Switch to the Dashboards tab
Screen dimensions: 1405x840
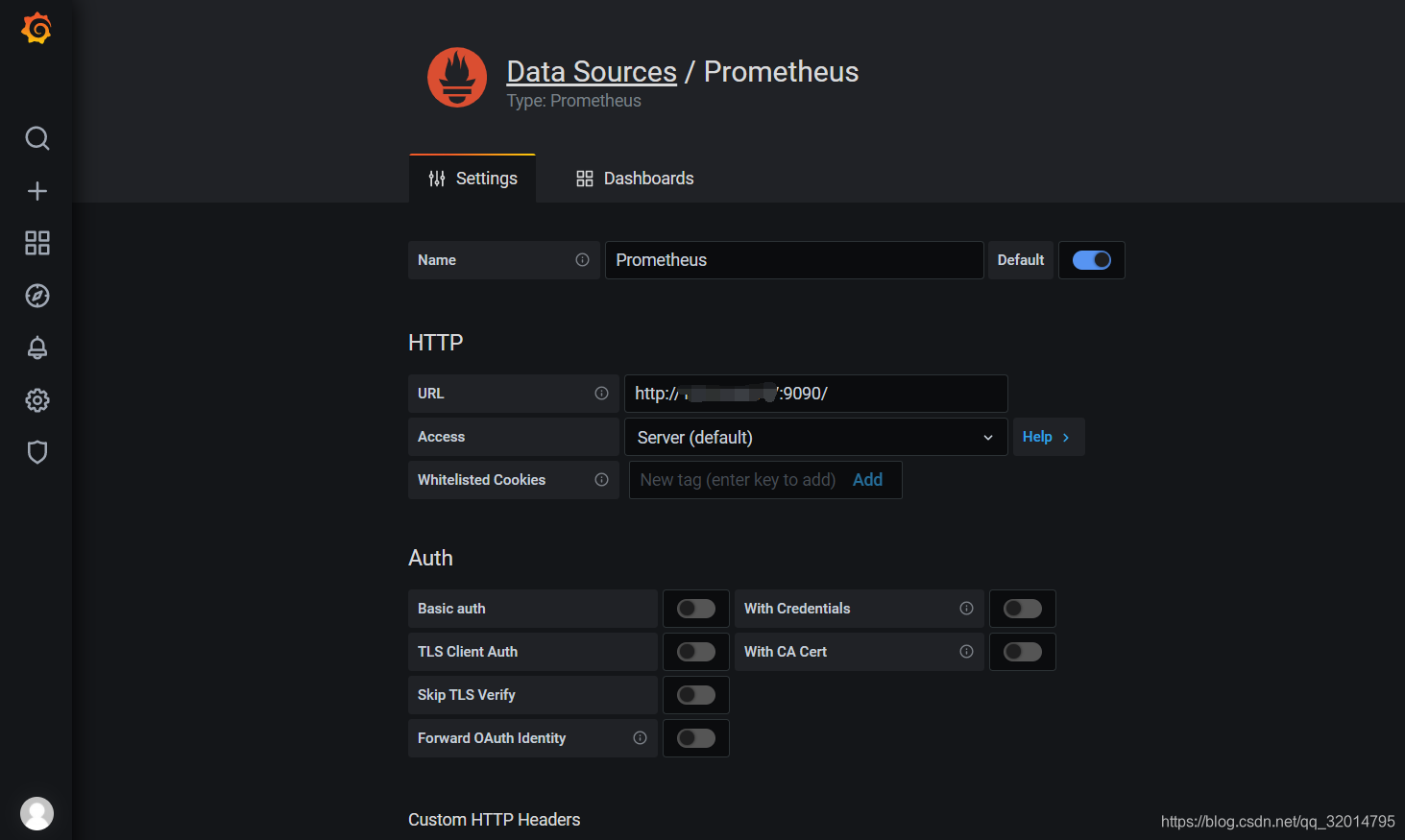[x=635, y=179]
